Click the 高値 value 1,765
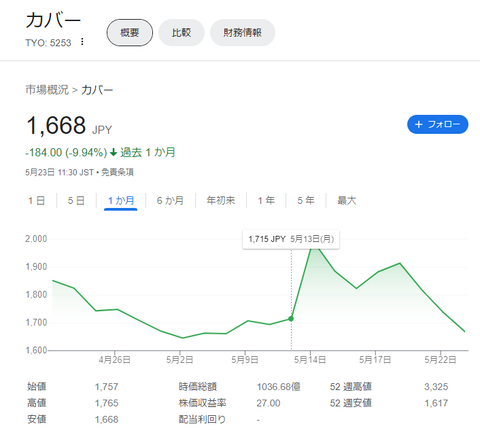Viewport: 480px width, 439px height. pyautogui.click(x=107, y=403)
